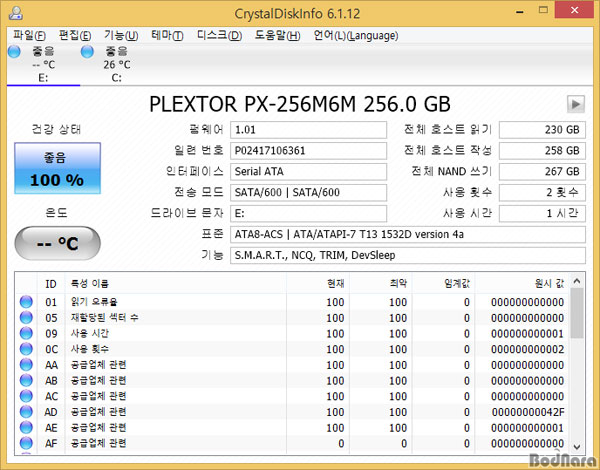Select attribute row 읽기 오류율
This screenshot has width=600, height=470.
tap(292, 302)
